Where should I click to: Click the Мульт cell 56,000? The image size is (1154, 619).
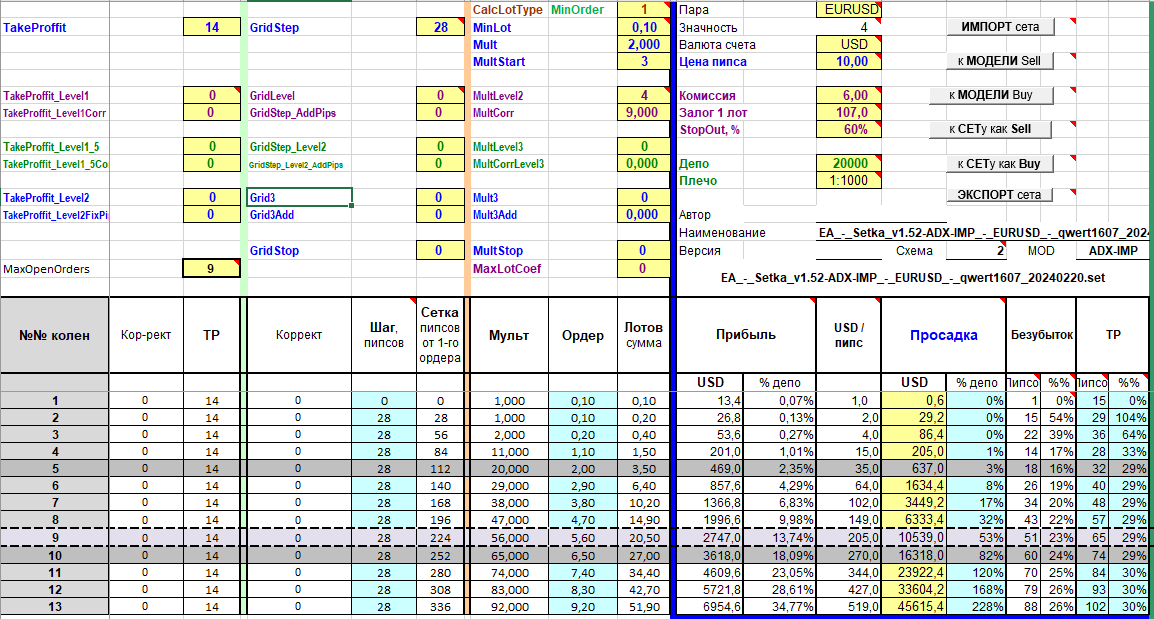[509, 538]
